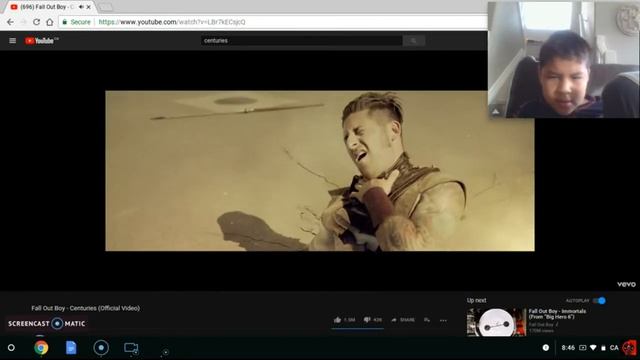Open the blue circular shelf app

point(101,348)
